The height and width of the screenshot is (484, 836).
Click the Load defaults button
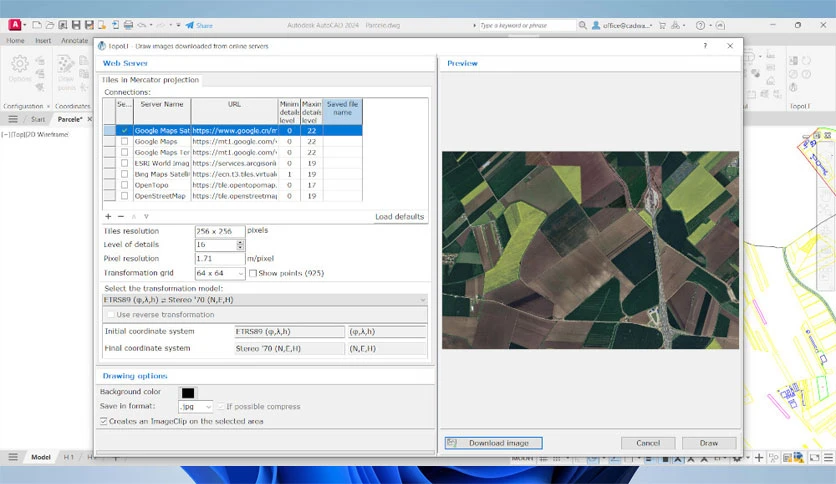[399, 216]
